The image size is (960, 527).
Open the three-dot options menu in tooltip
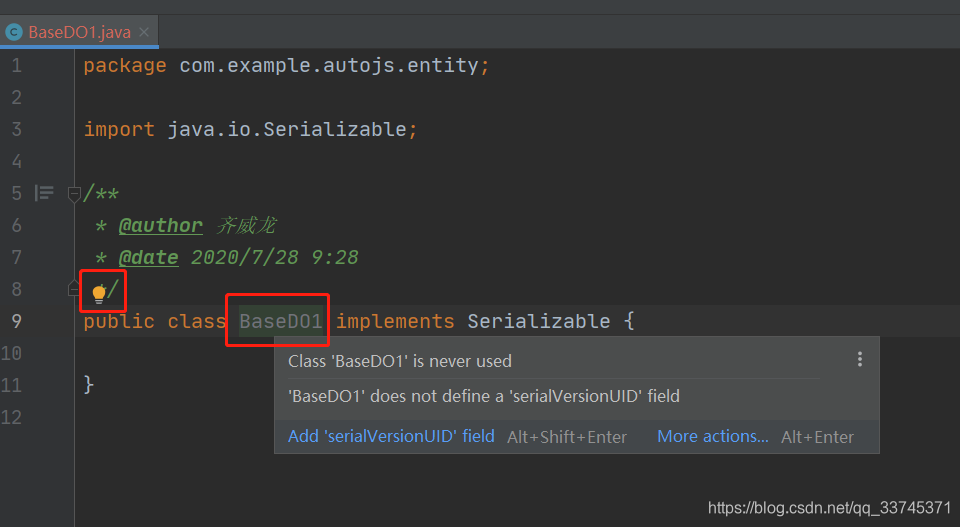coord(860,359)
